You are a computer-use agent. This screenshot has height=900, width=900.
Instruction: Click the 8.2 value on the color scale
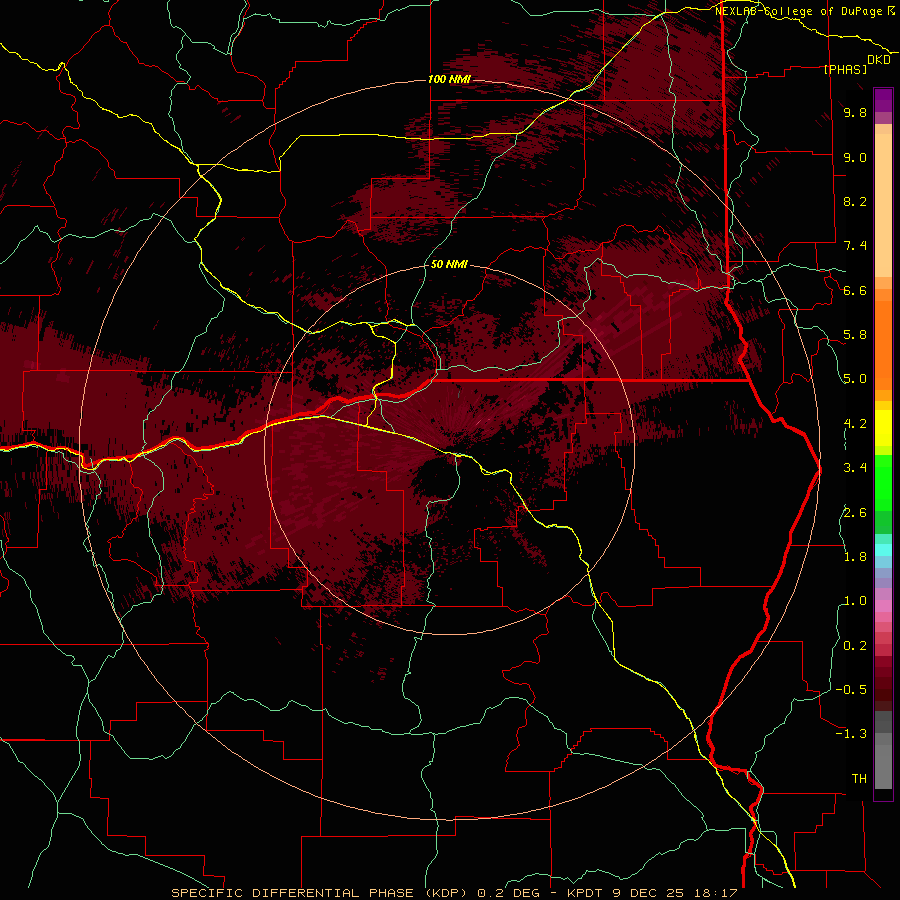tap(855, 201)
